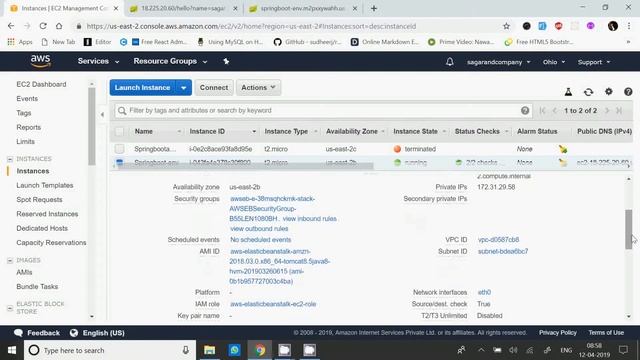The width and height of the screenshot is (640, 360).
Task: Focus the filter by tags search field
Action: click(x=322, y=110)
